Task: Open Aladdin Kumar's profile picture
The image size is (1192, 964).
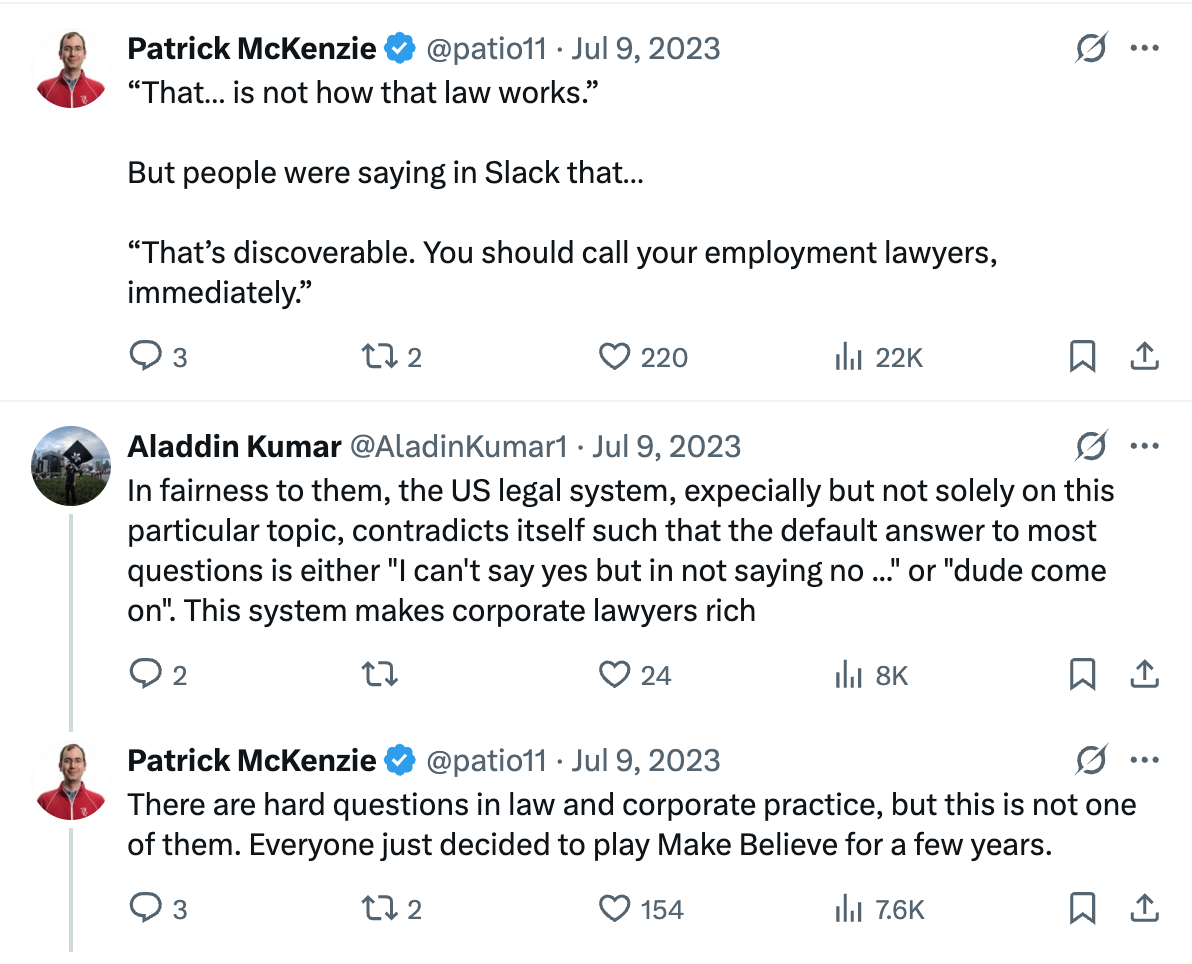Action: click(x=71, y=465)
